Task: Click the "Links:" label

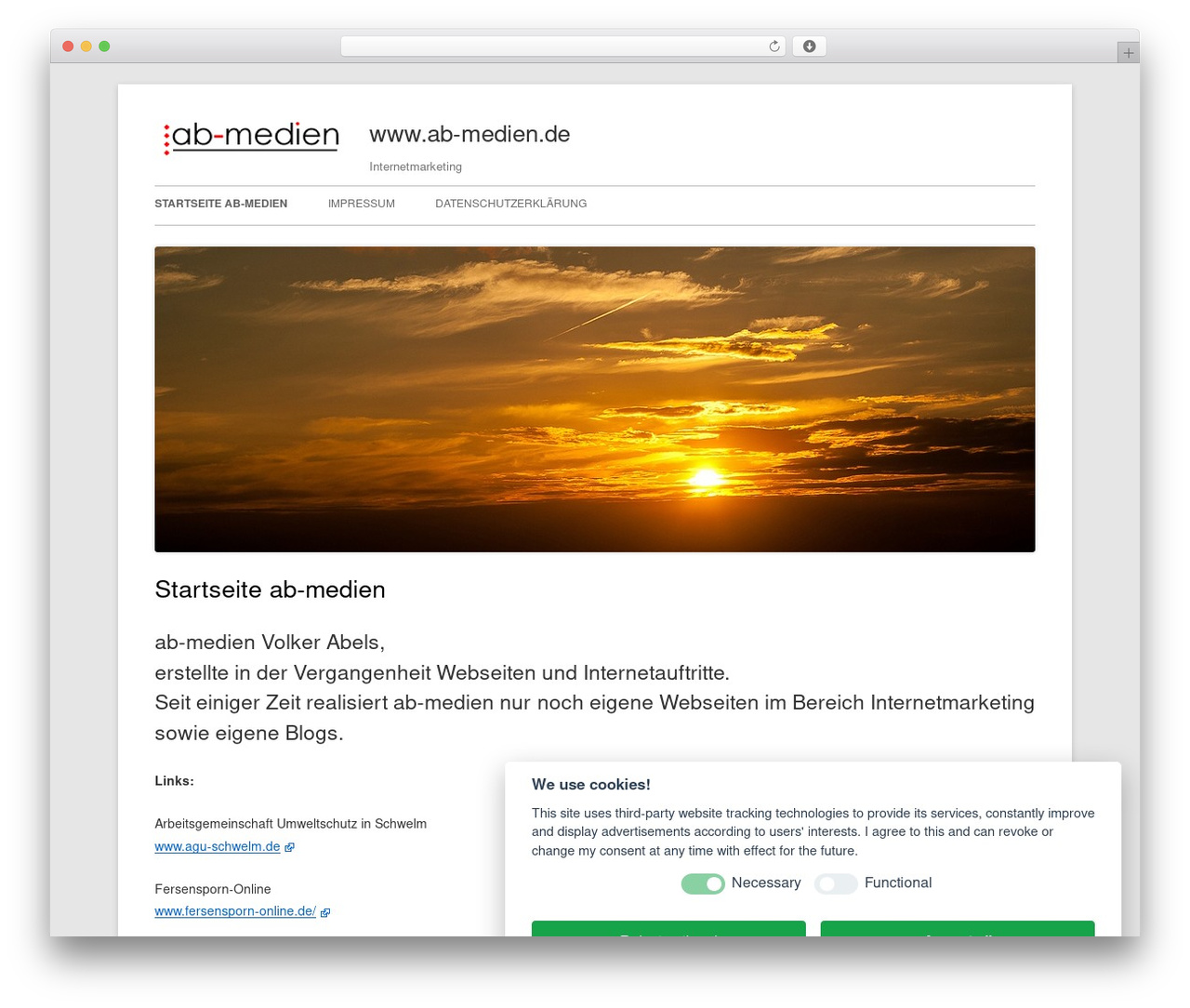Action: [175, 781]
